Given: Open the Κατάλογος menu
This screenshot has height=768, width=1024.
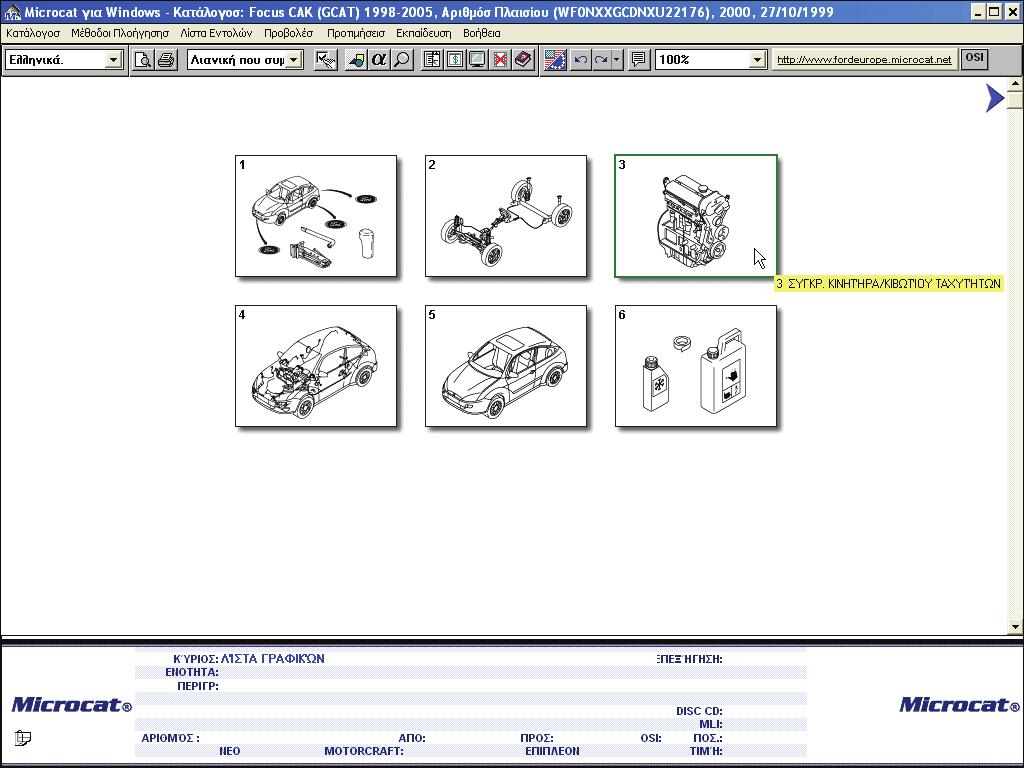Looking at the screenshot, I should pos(33,33).
